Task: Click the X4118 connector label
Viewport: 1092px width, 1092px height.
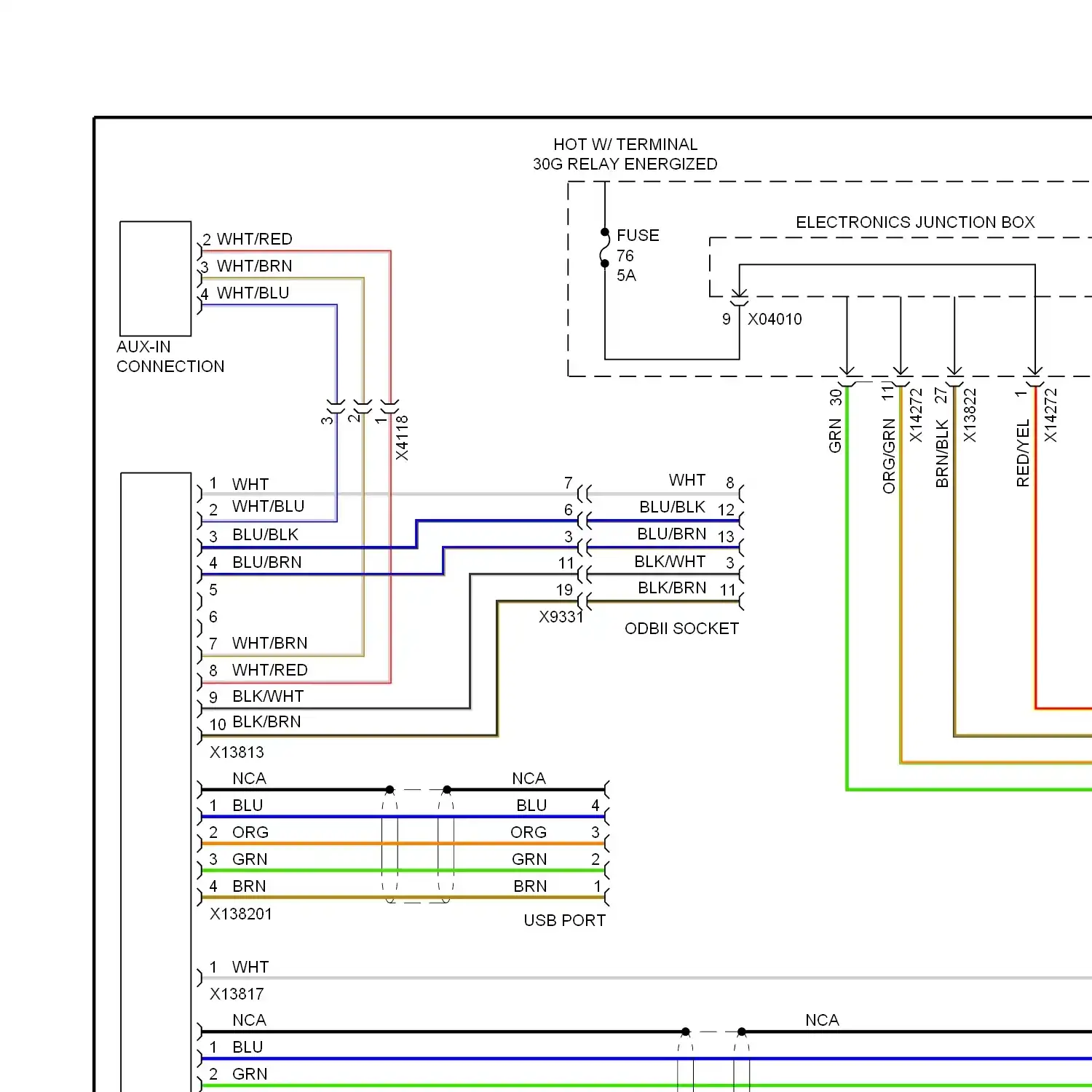Action: click(x=402, y=438)
